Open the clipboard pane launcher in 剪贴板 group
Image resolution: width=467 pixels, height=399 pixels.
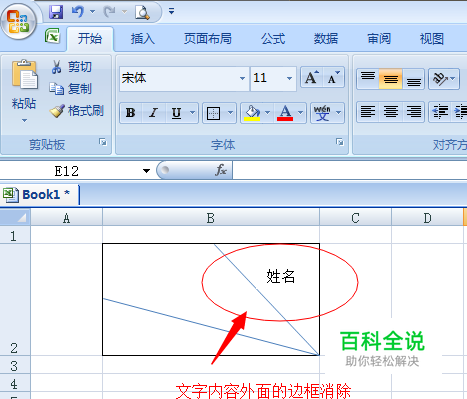[x=103, y=142]
